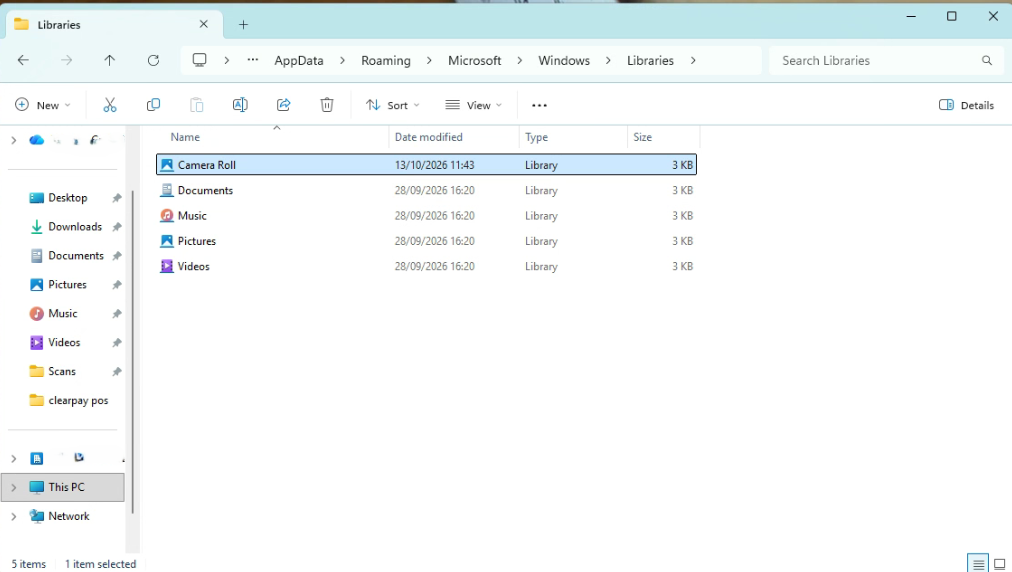Click the PC monitor icon in address bar

(199, 60)
